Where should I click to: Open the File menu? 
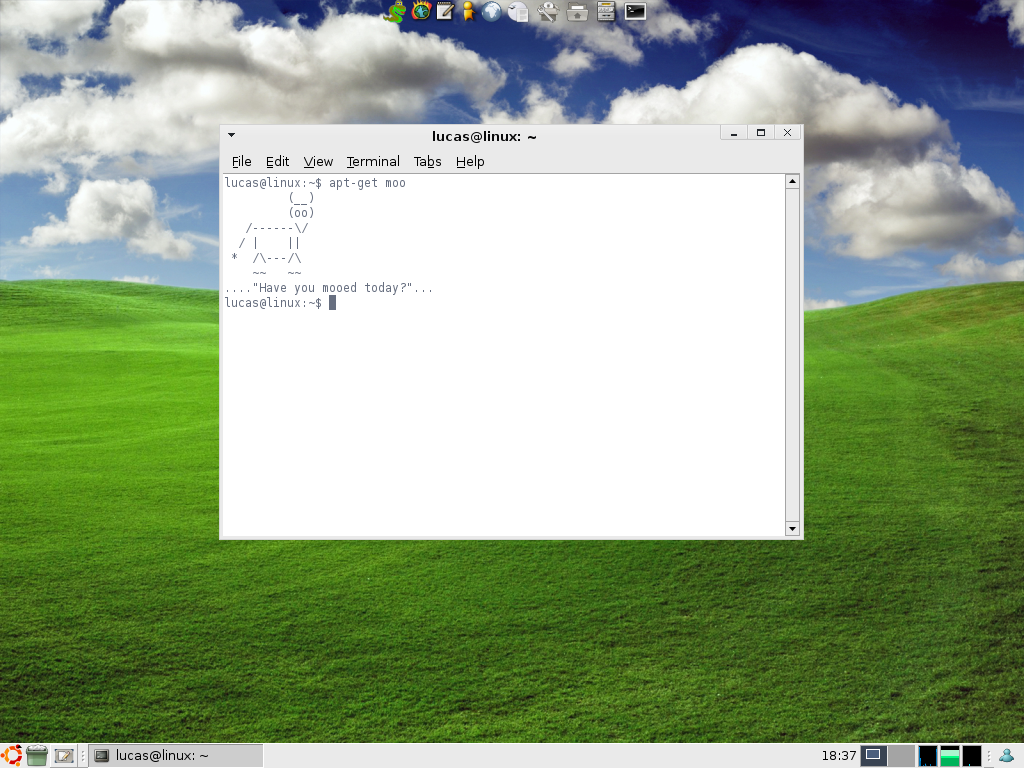point(242,161)
